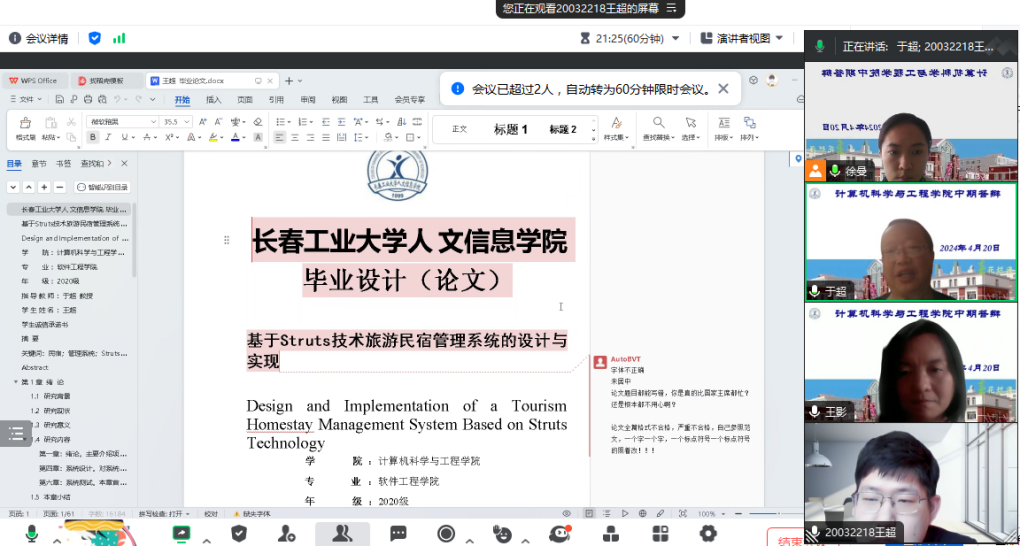
Task: Switch to the 插入 ribbon tab
Action: pyautogui.click(x=213, y=100)
